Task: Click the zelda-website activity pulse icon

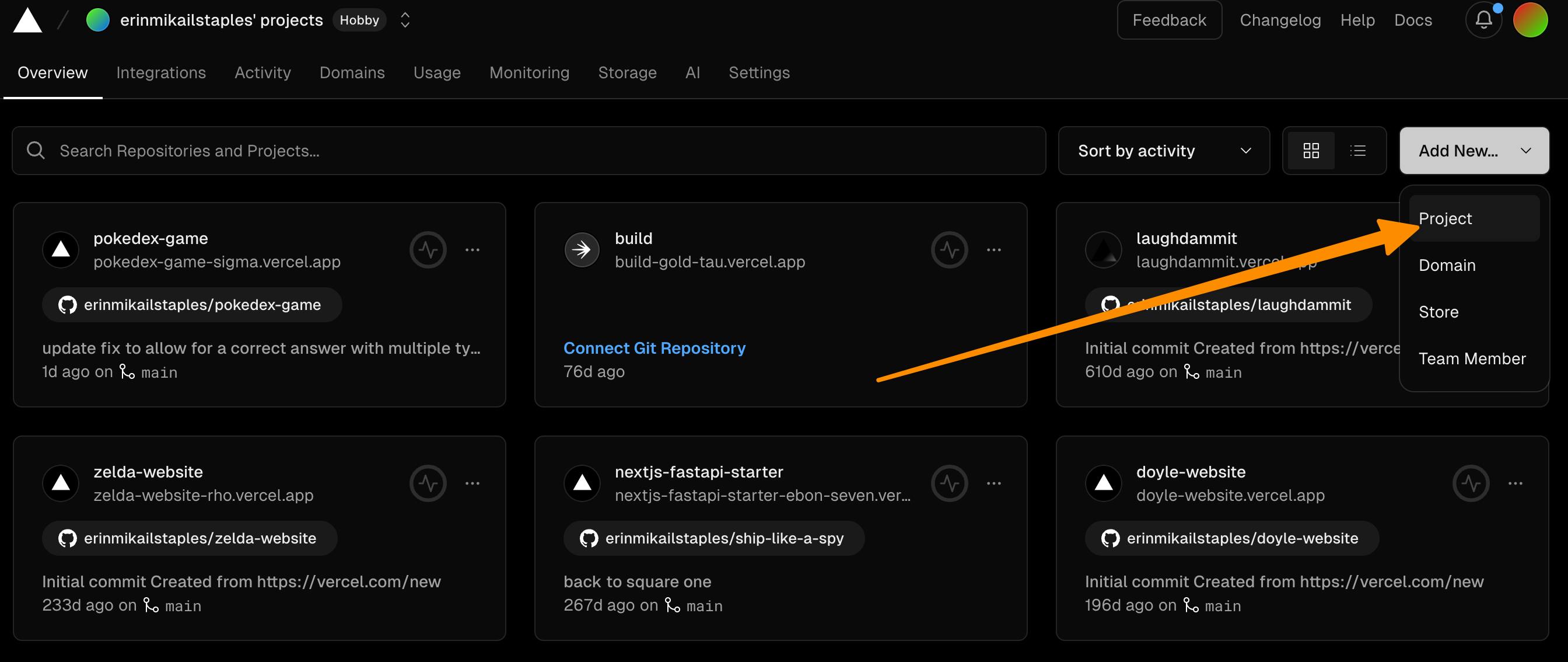Action: click(x=428, y=483)
